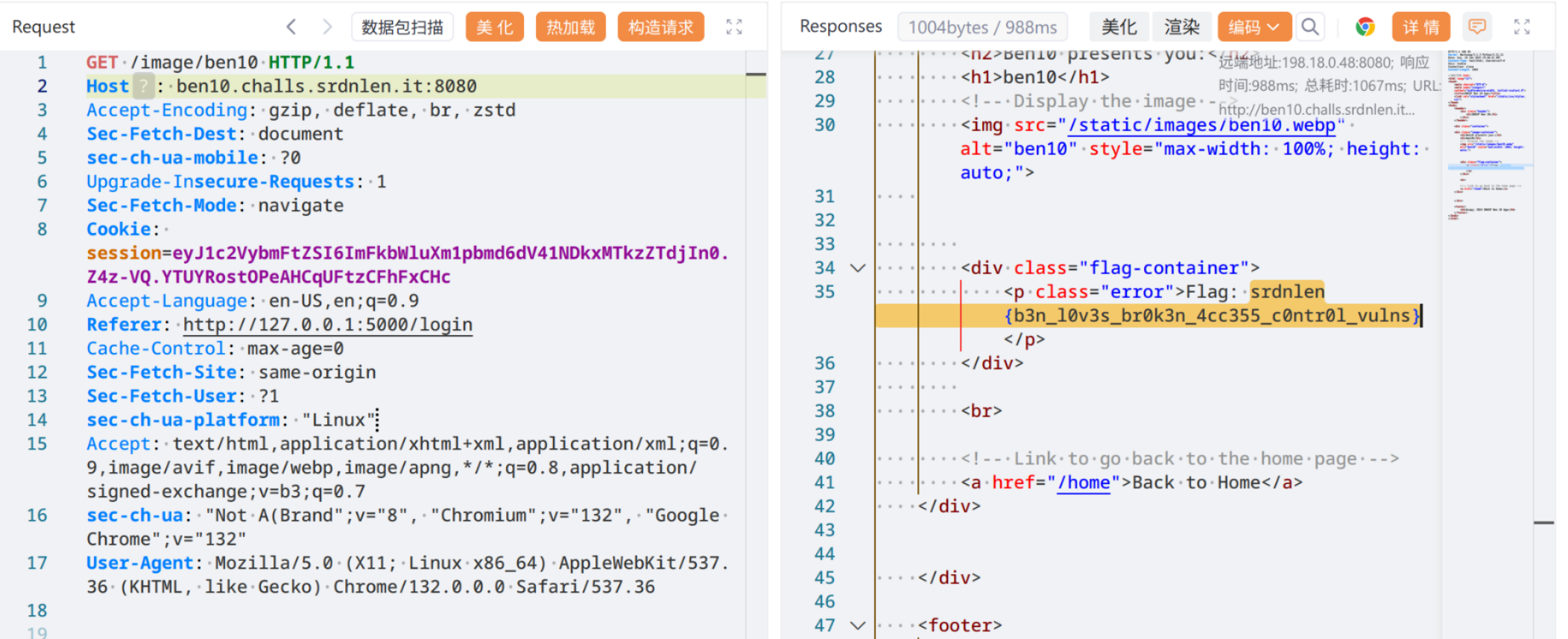This screenshot has width=1568, height=639.
Task: Click the Sec-Fetch-Dest header line
Action: point(215,134)
